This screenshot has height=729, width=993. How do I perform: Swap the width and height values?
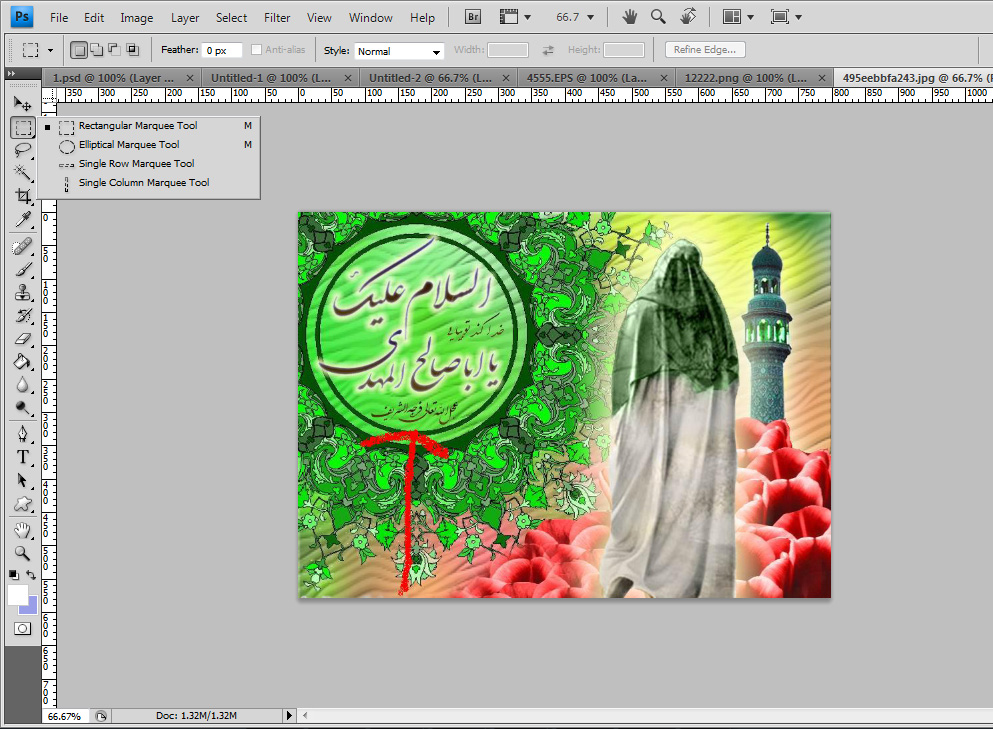point(548,50)
